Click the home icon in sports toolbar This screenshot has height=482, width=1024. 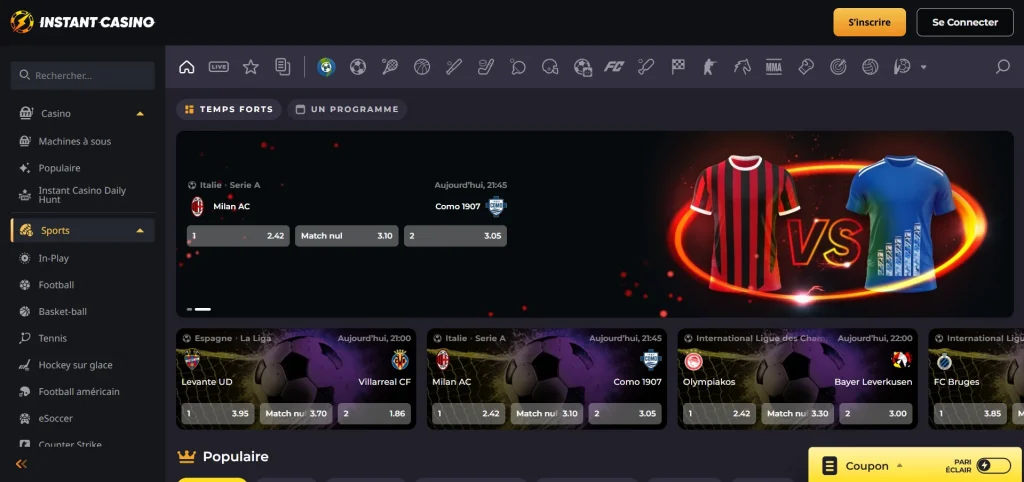[x=186, y=67]
